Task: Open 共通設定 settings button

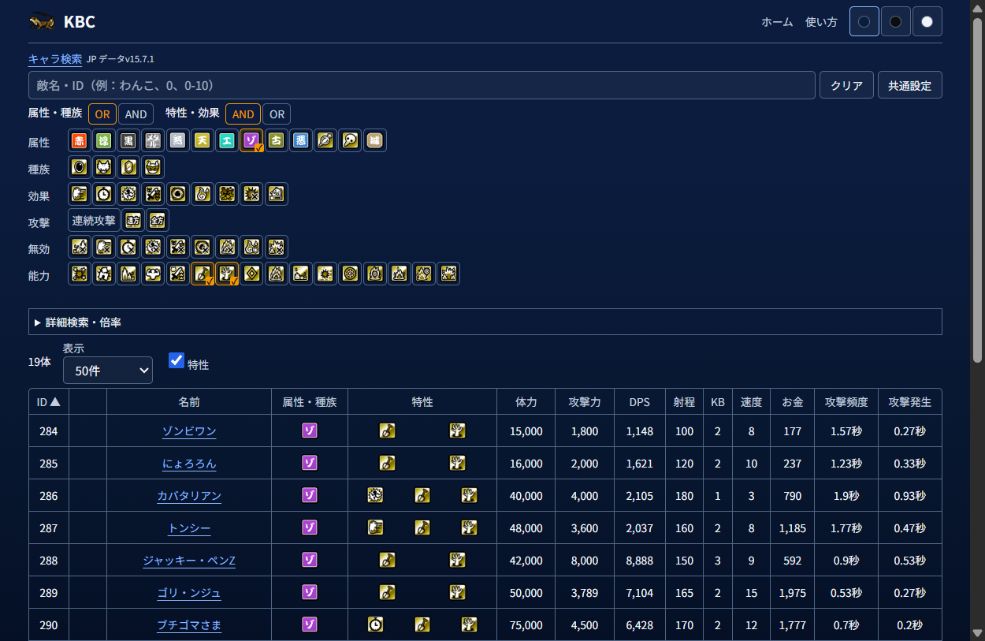Action: click(x=910, y=85)
